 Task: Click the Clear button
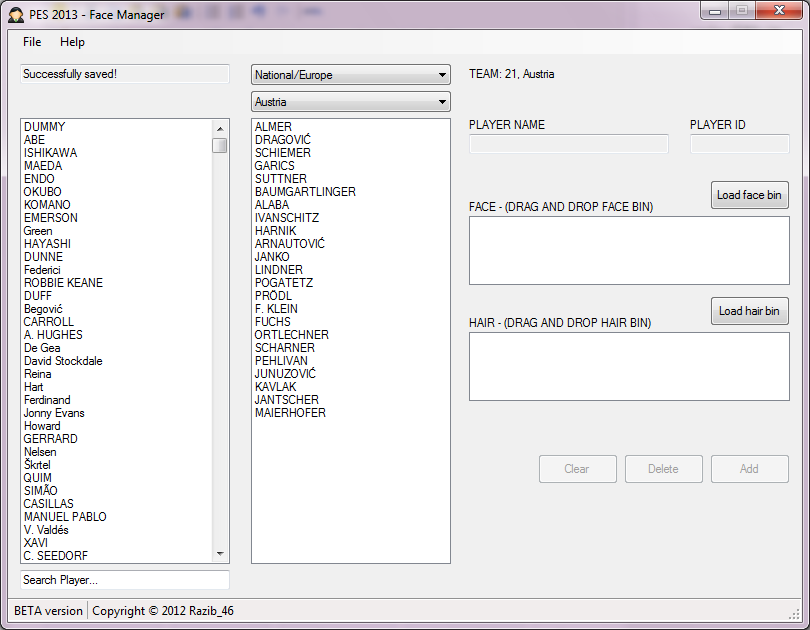[x=578, y=469]
